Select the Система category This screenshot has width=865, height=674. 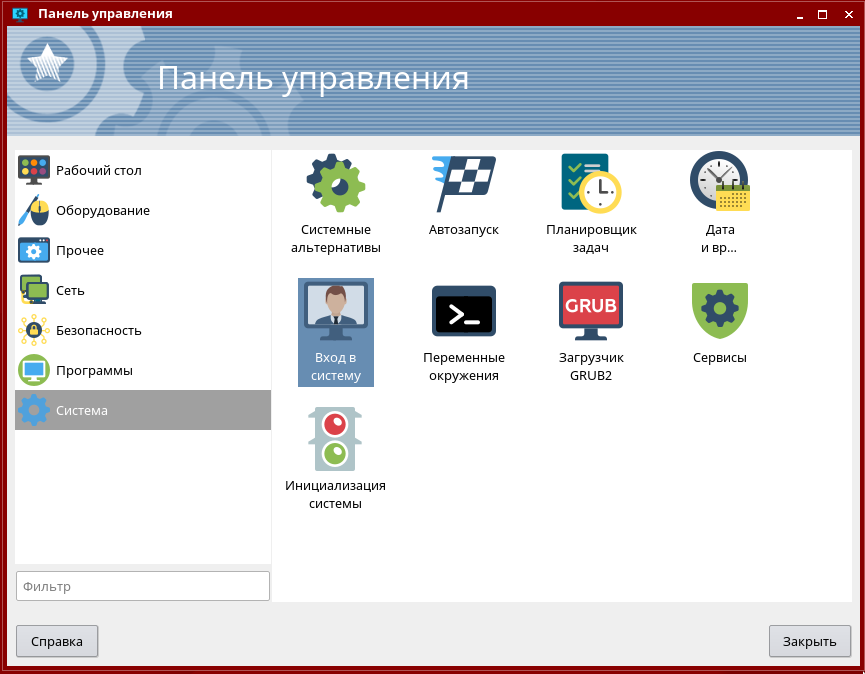point(82,410)
